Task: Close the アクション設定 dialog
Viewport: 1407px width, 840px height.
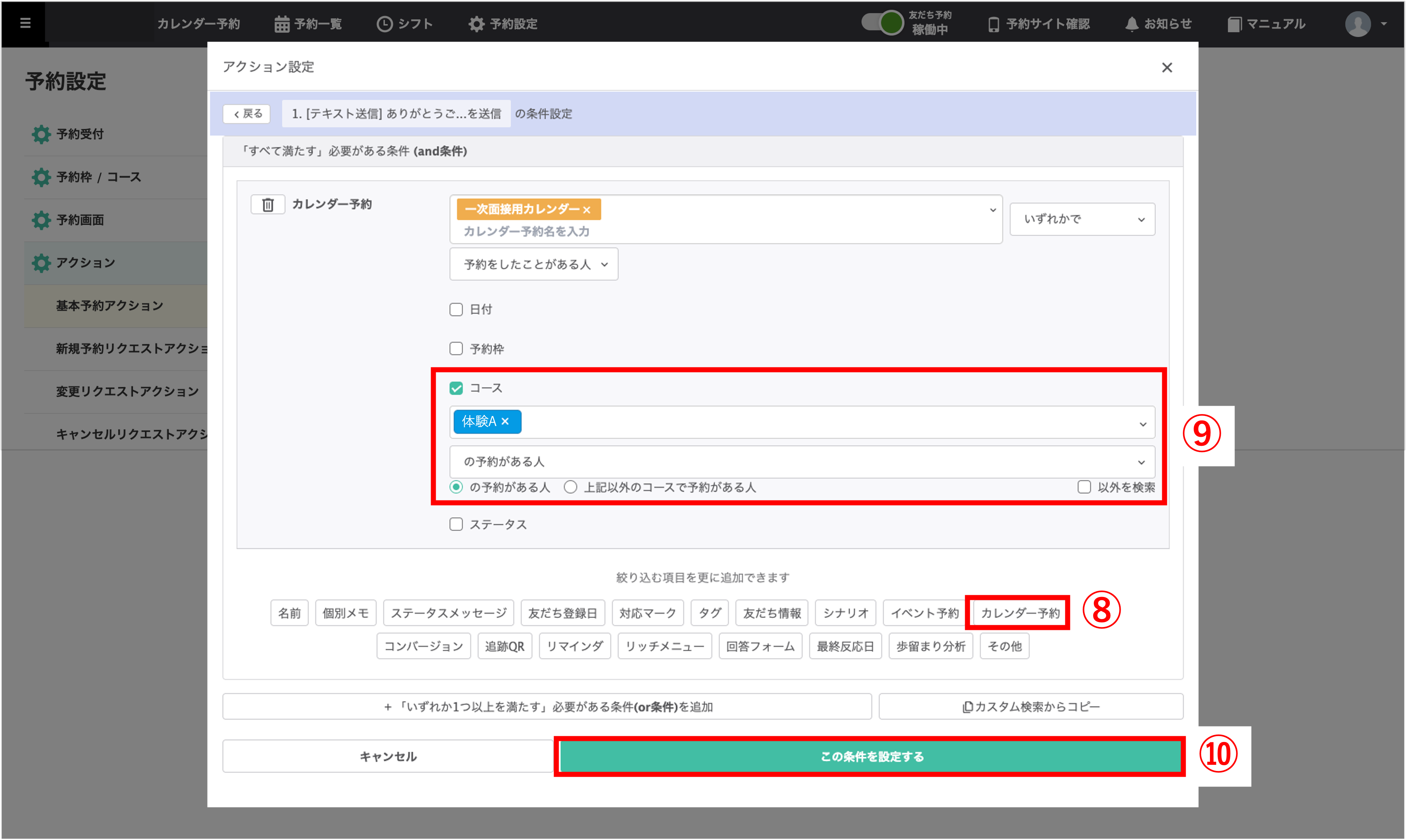Action: pos(1167,67)
